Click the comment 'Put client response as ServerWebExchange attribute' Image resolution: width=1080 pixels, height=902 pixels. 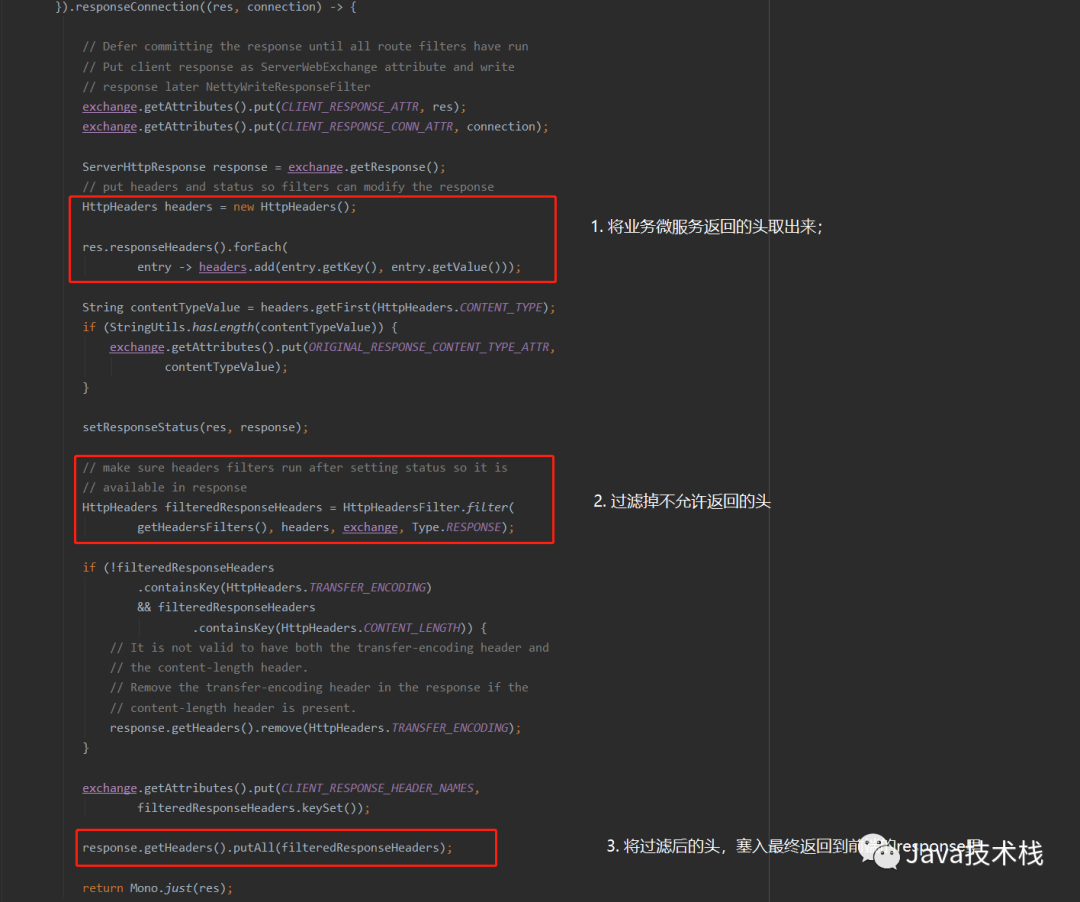coord(298,67)
